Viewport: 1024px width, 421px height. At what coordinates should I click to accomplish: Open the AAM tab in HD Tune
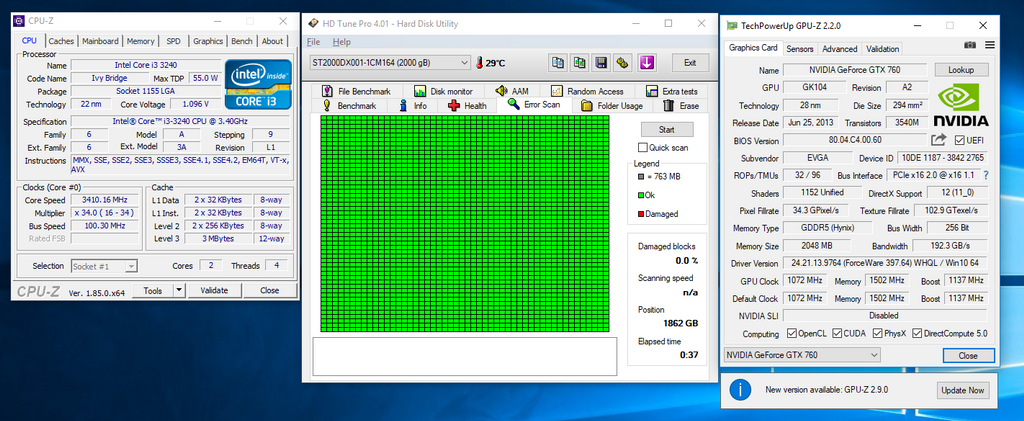pos(514,91)
